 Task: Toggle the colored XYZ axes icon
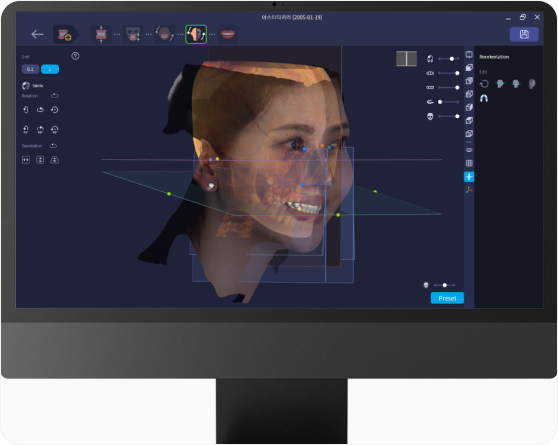coord(469,190)
